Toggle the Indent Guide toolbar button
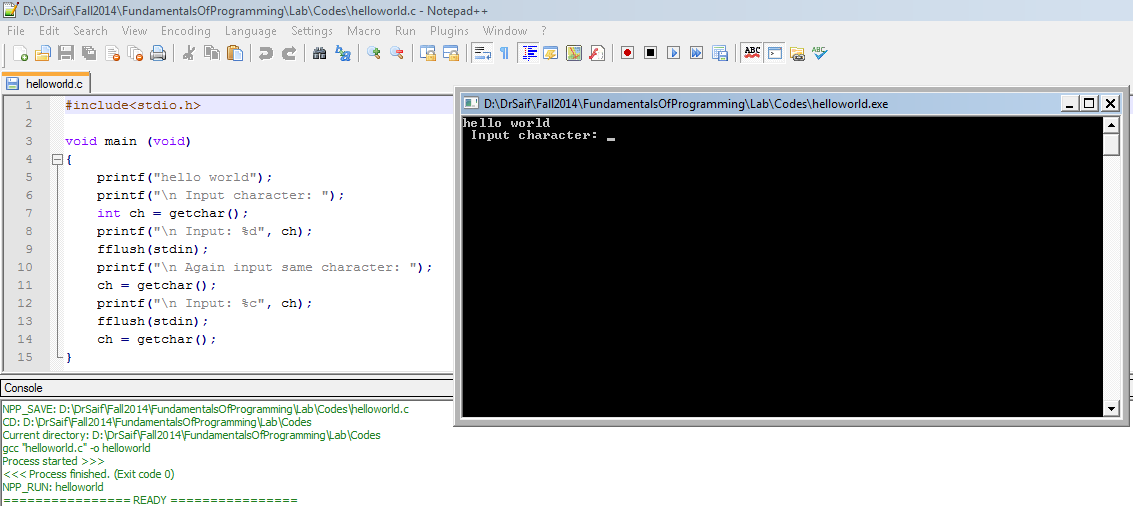The image size is (1133, 506). coord(529,53)
